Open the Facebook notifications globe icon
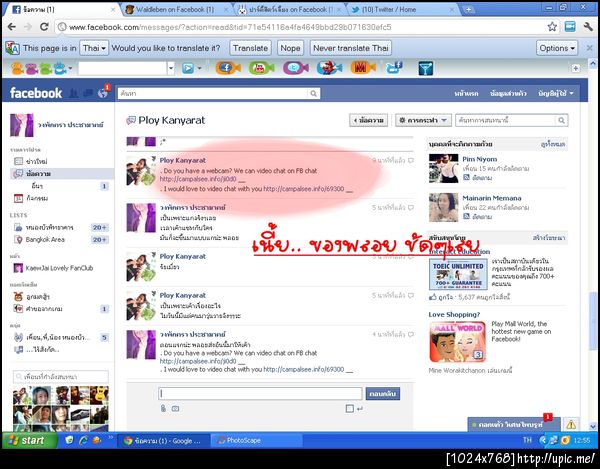Screen dimensions: 600x469 (x=103, y=93)
